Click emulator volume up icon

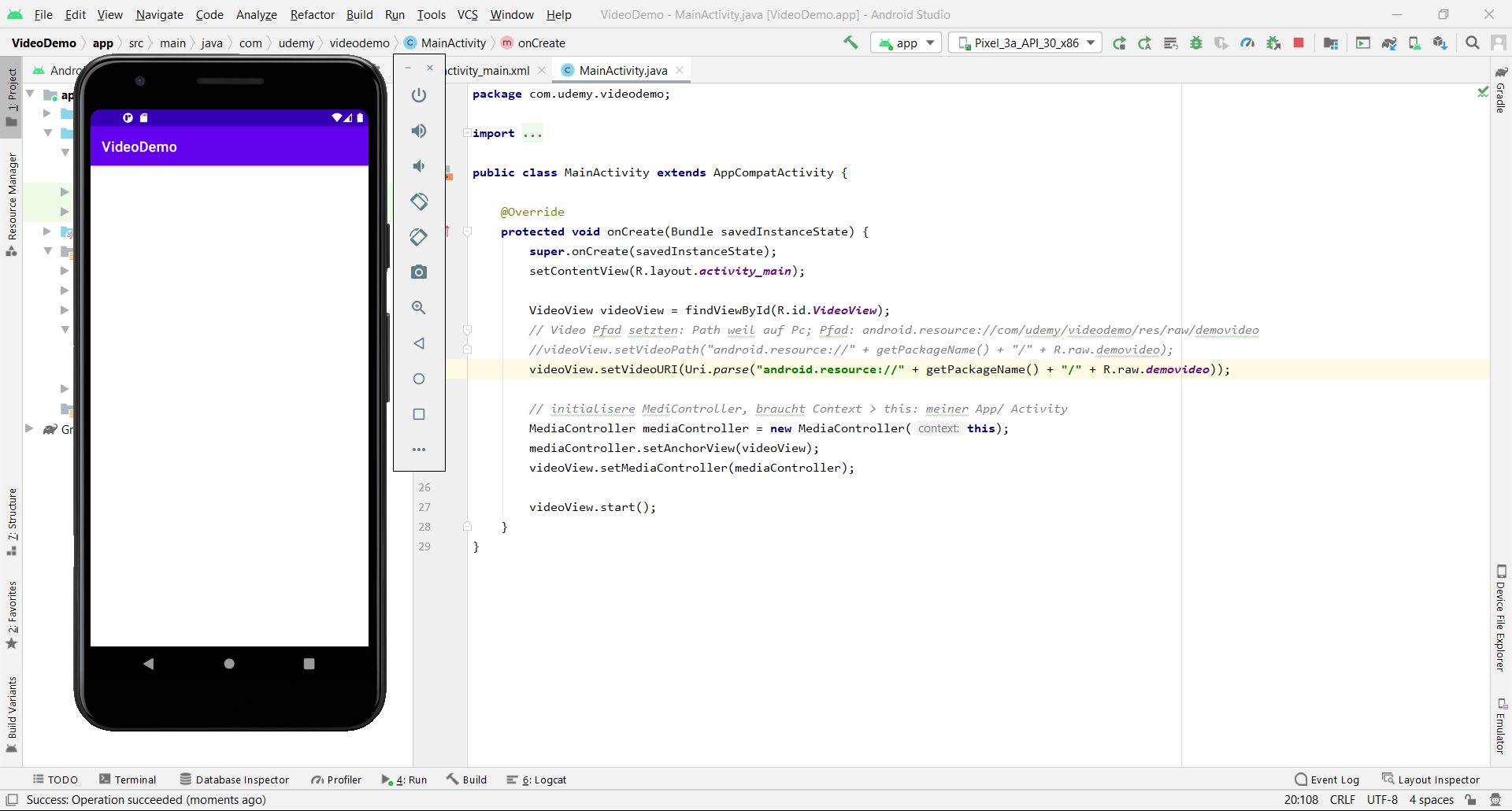coord(419,131)
